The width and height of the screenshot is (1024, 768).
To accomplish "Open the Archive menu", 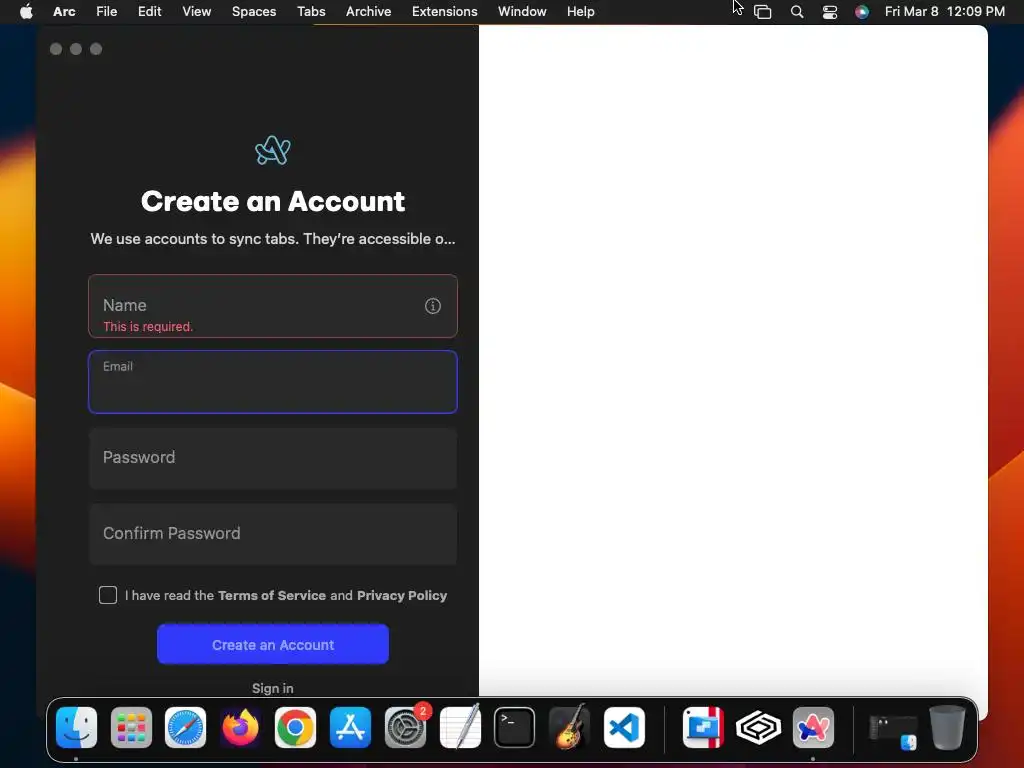I will 368,12.
